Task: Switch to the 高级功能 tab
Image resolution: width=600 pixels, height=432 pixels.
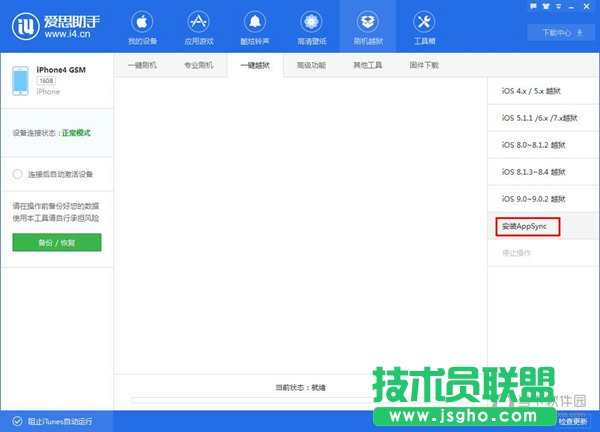Action: pyautogui.click(x=311, y=65)
